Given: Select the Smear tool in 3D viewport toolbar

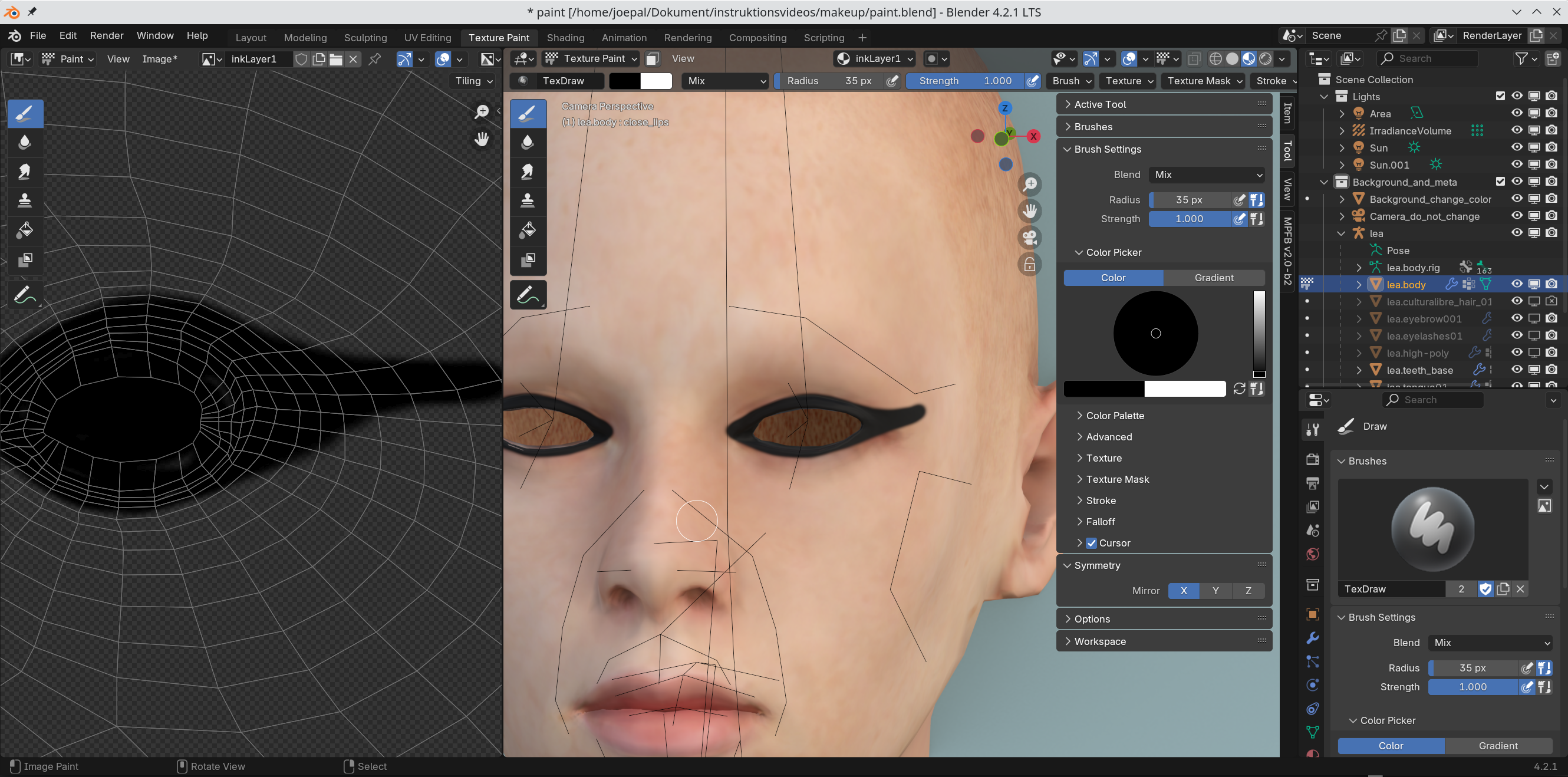Looking at the screenshot, I should 527,172.
